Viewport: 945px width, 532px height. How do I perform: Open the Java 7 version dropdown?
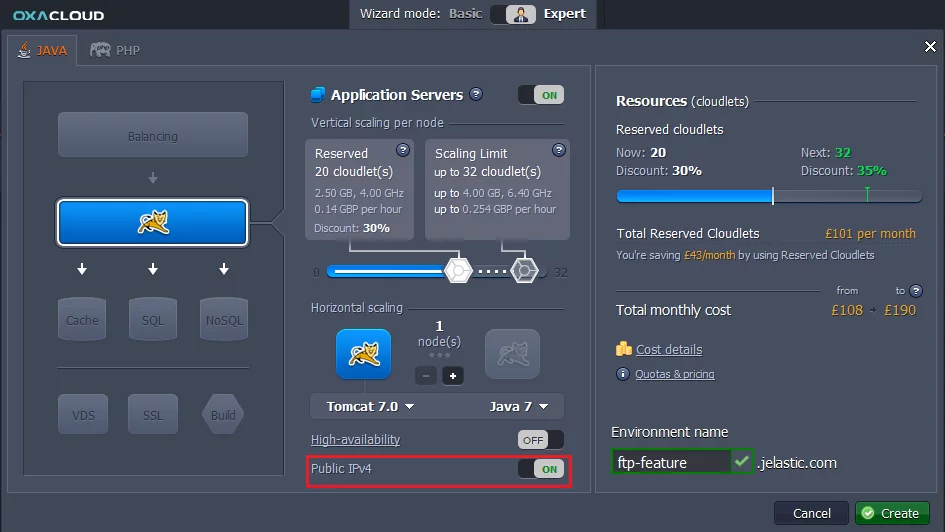[x=519, y=407]
